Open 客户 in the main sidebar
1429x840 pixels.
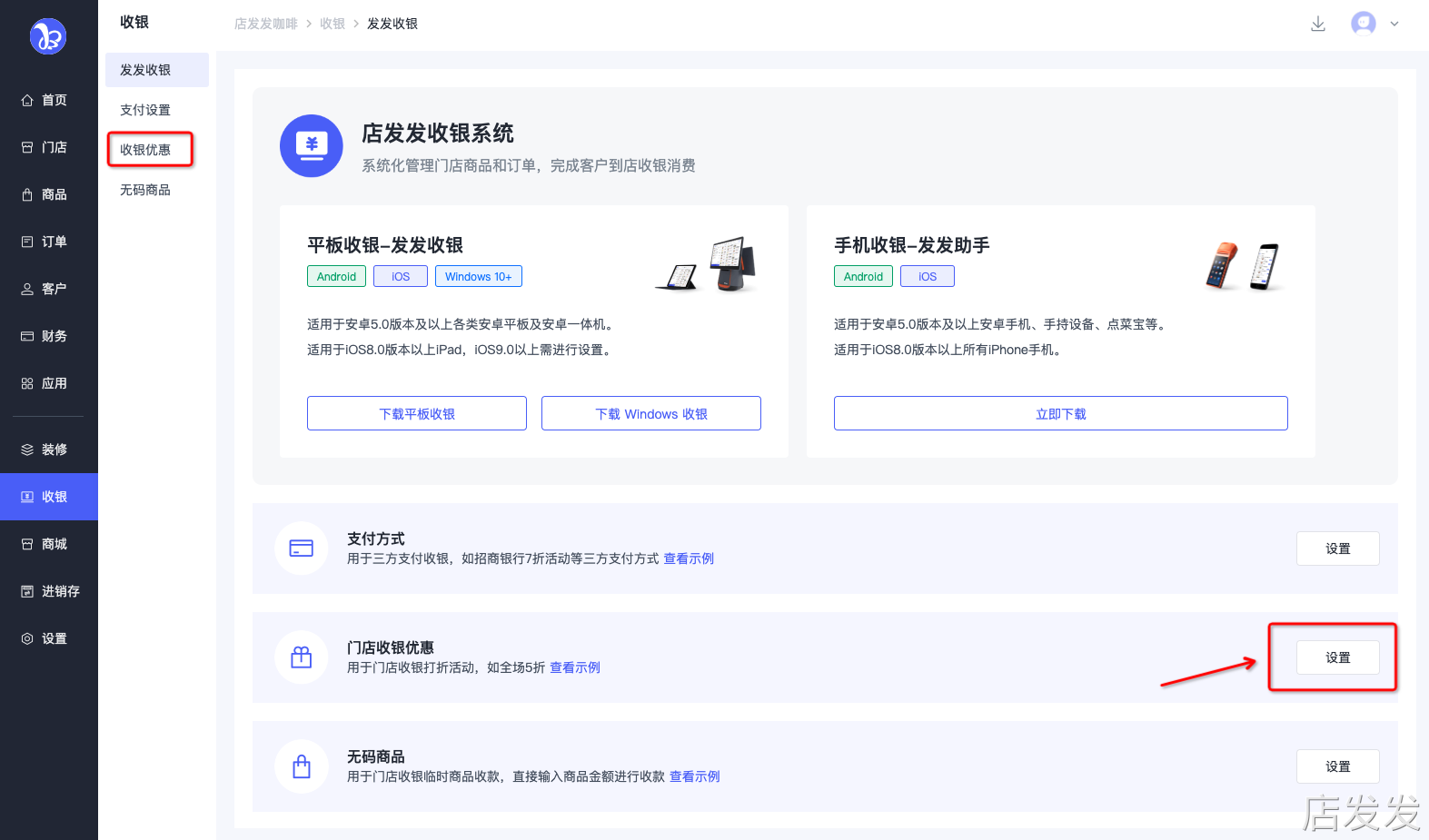click(49, 289)
